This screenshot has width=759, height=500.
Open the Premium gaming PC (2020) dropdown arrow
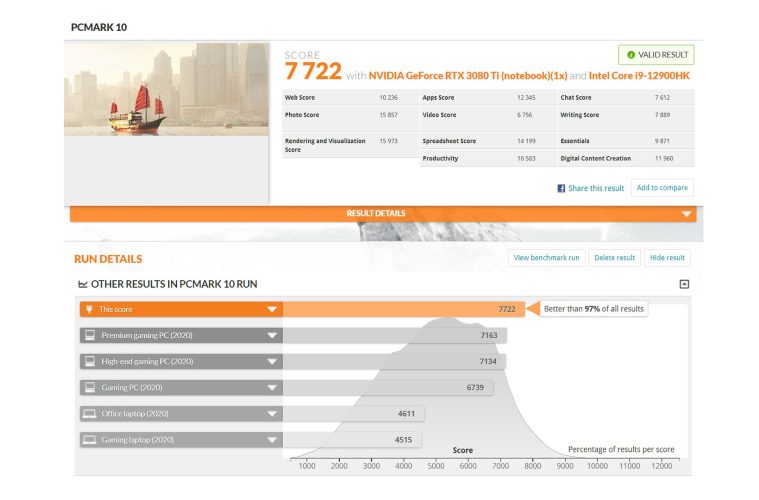(x=272, y=335)
